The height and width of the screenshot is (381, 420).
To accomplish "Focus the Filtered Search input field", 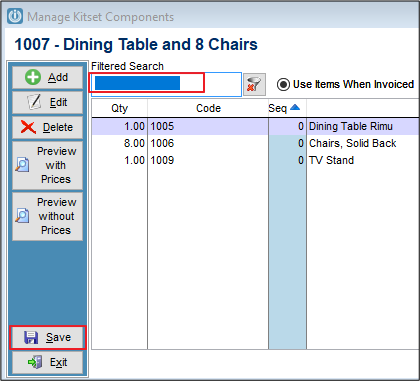I will (166, 84).
